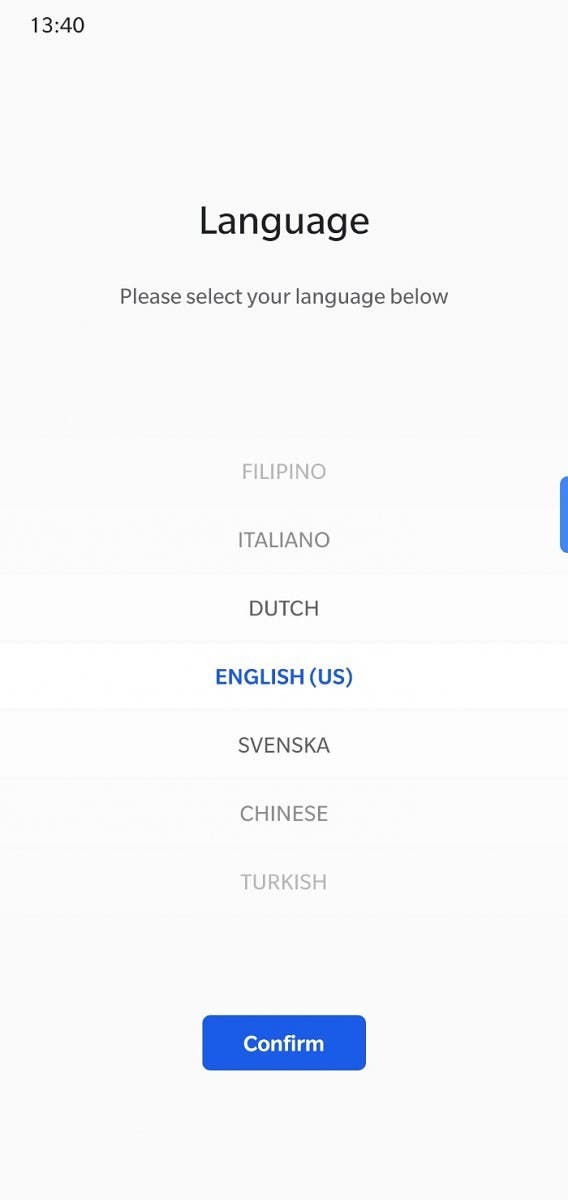Image resolution: width=568 pixels, height=1200 pixels.
Task: Click the Language heading
Action: [284, 221]
